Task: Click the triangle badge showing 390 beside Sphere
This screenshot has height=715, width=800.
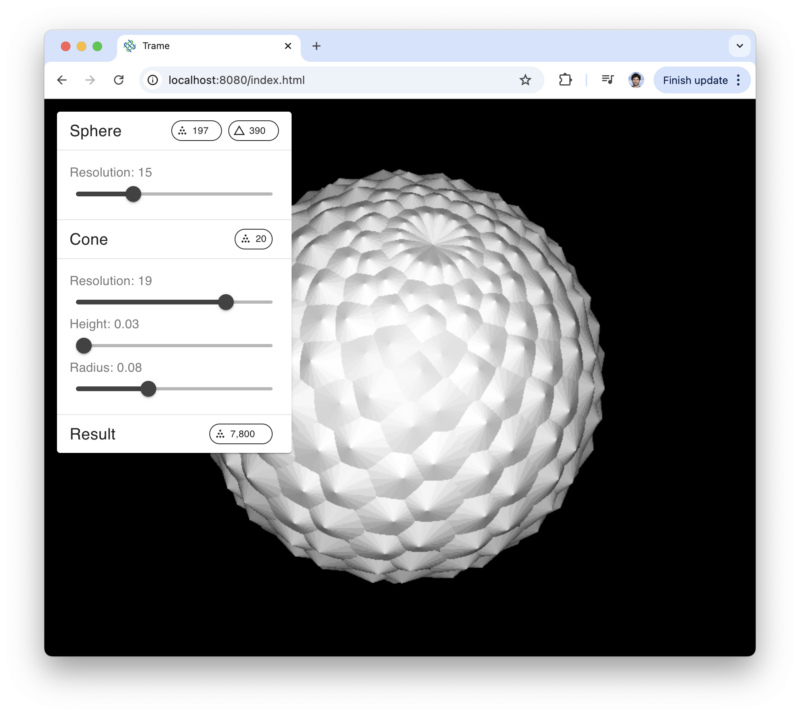Action: [254, 130]
